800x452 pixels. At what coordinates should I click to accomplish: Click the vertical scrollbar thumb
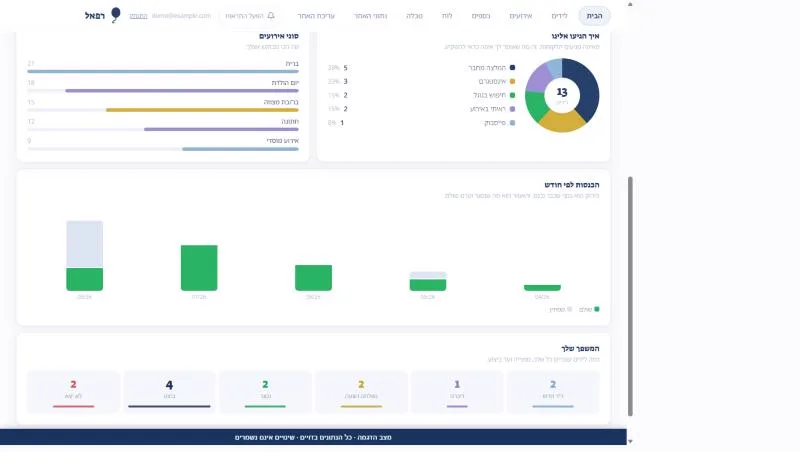(x=630, y=296)
